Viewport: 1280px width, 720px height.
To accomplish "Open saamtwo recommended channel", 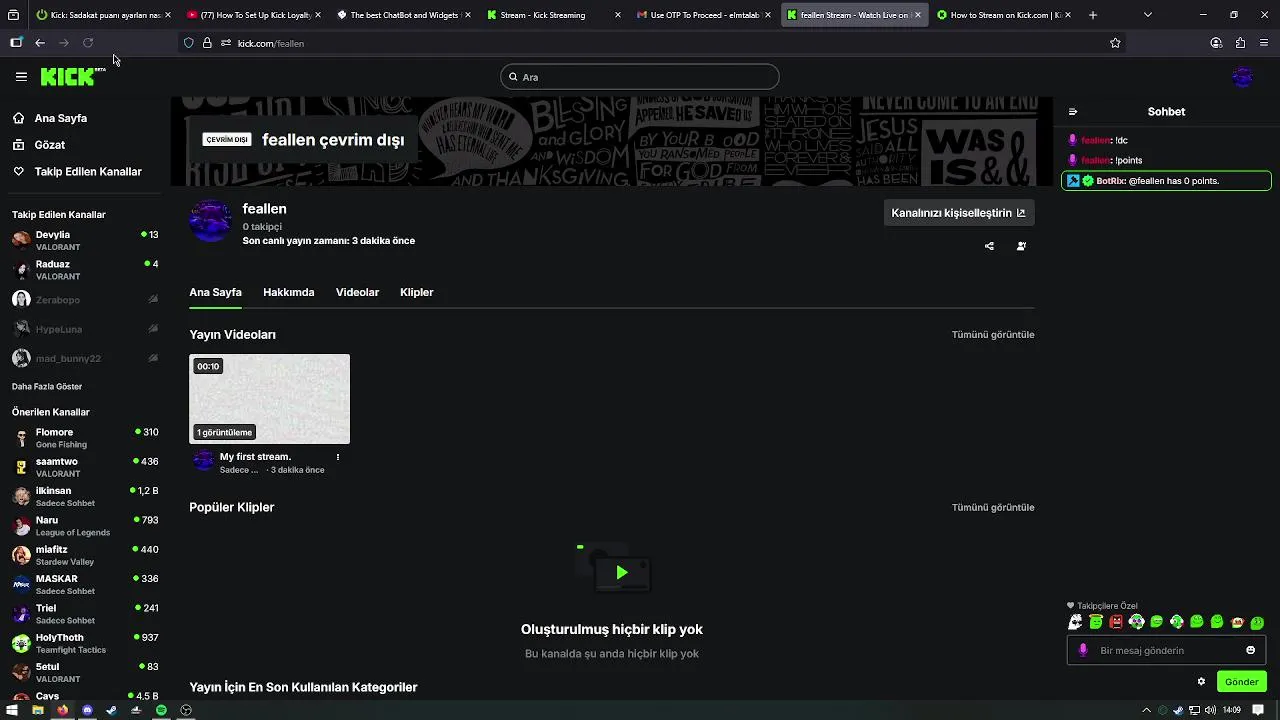I will (x=85, y=467).
